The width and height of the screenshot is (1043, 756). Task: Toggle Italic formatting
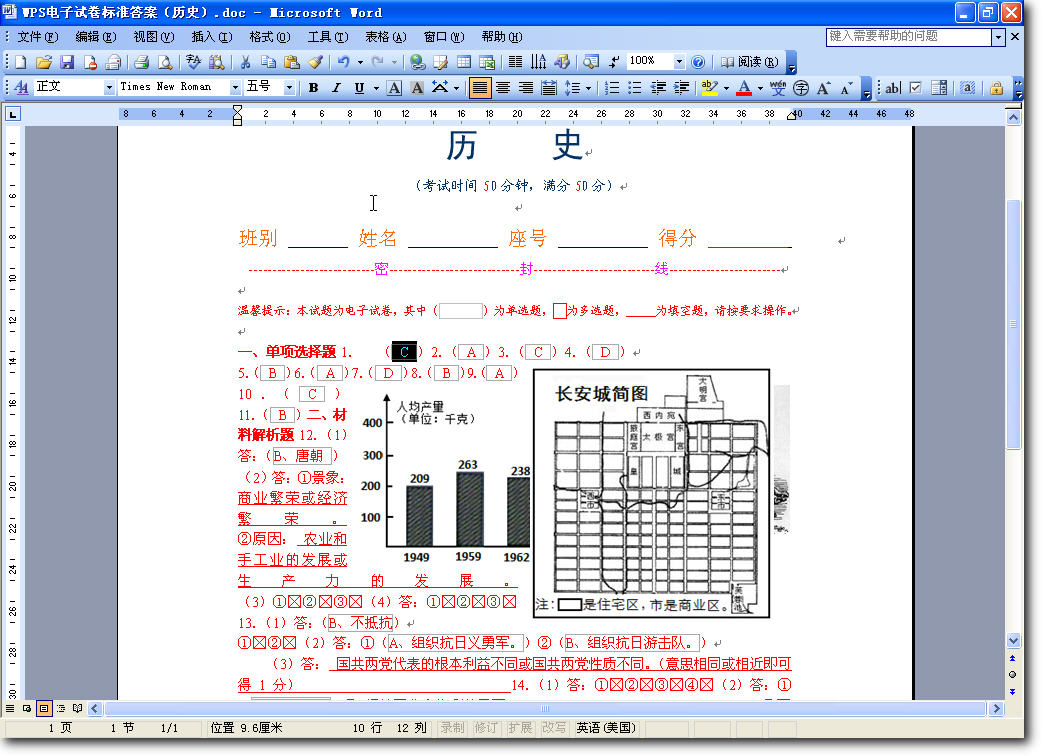tap(336, 88)
